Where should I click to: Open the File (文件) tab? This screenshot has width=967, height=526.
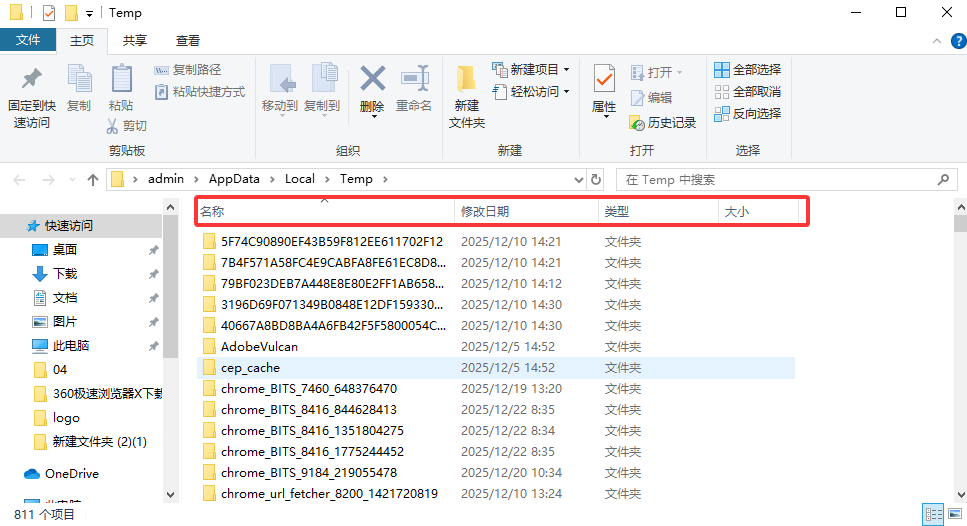coord(28,40)
